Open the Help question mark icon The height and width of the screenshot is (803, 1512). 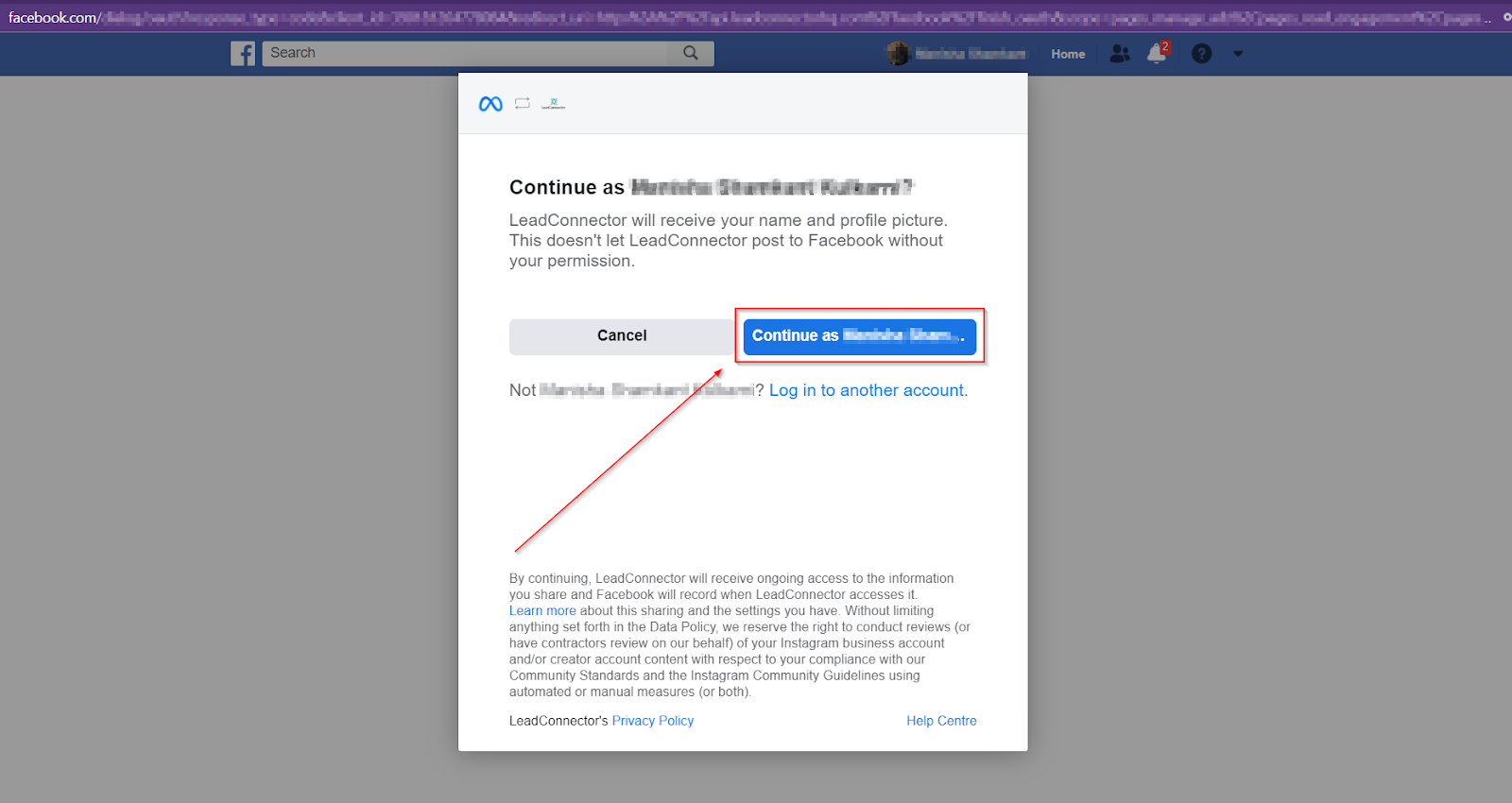1201,54
